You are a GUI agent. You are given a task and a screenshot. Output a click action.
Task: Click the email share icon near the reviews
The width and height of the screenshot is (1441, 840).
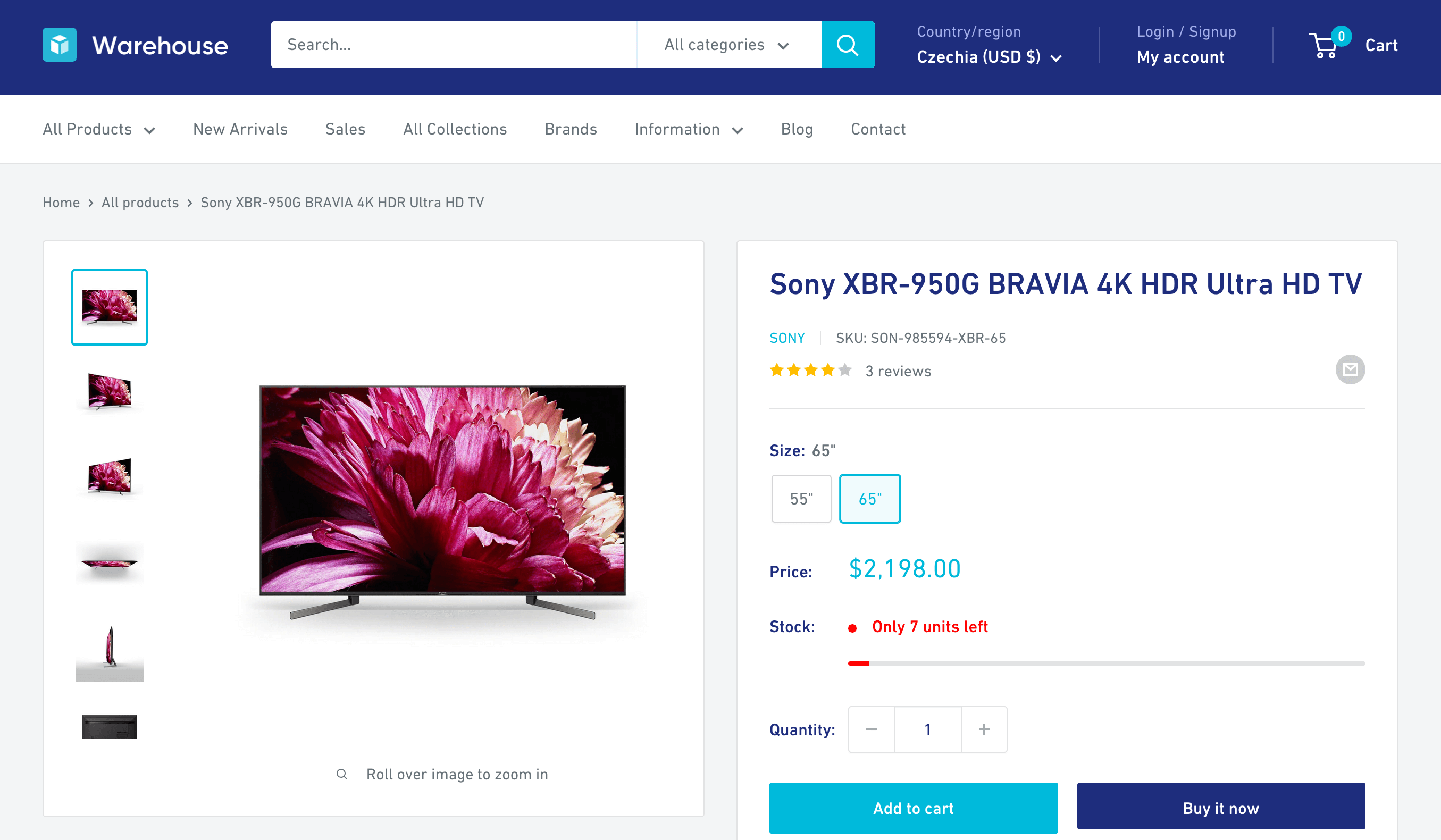[x=1350, y=369]
